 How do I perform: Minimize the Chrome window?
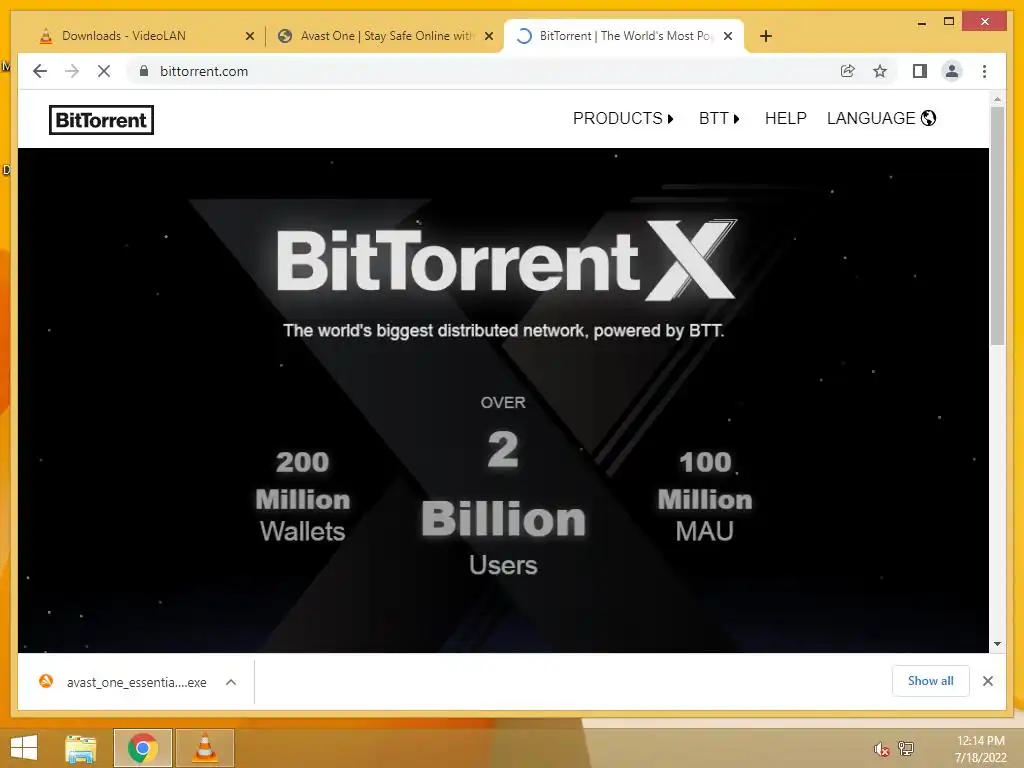pyautogui.click(x=921, y=22)
